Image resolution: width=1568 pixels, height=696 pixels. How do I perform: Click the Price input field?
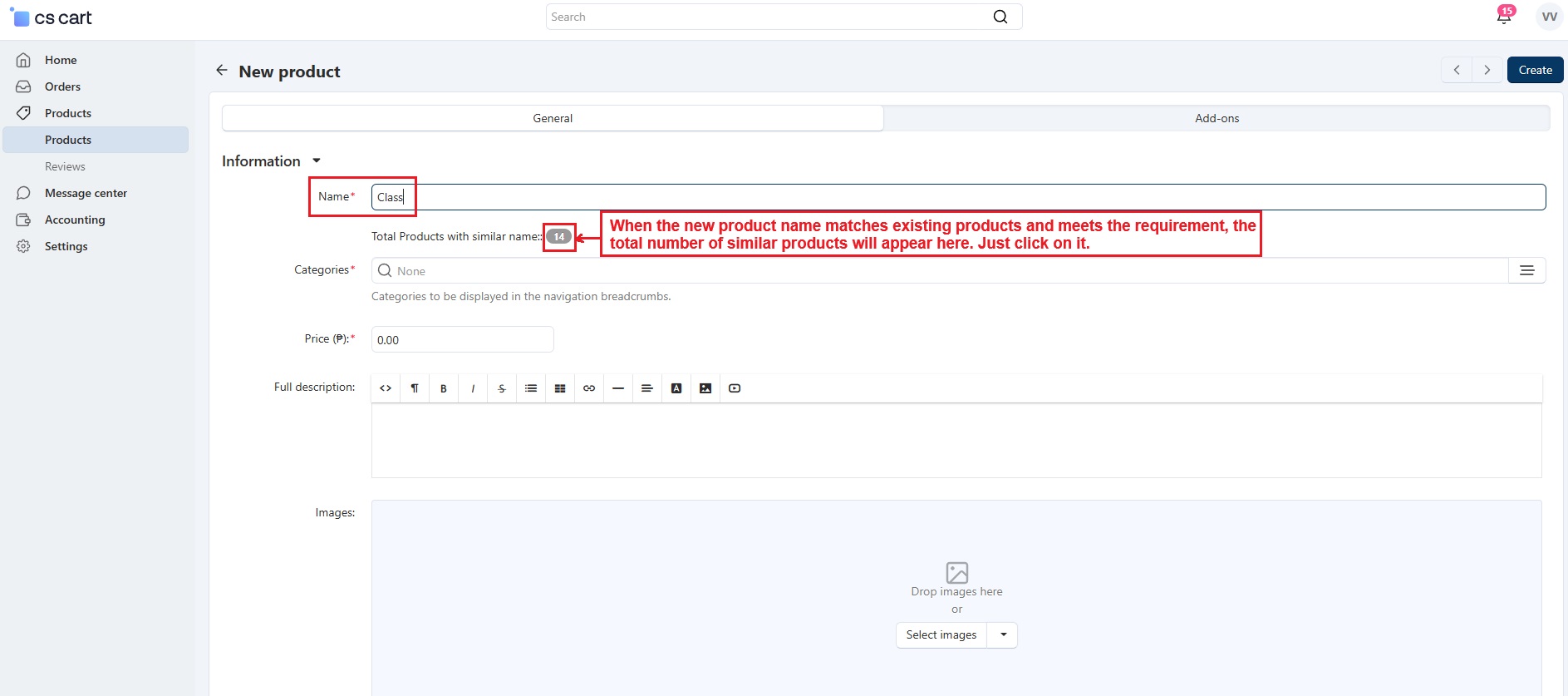tap(462, 339)
